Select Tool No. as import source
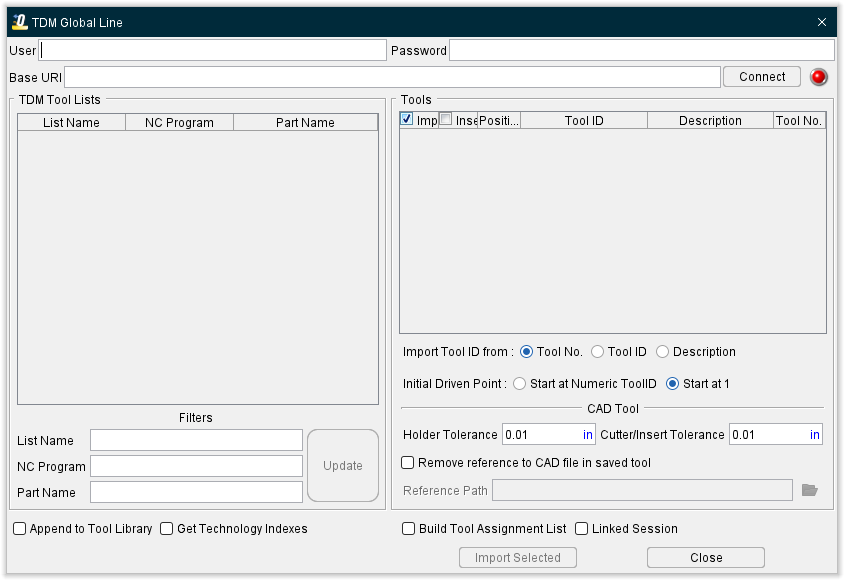The width and height of the screenshot is (844, 580). (x=526, y=351)
